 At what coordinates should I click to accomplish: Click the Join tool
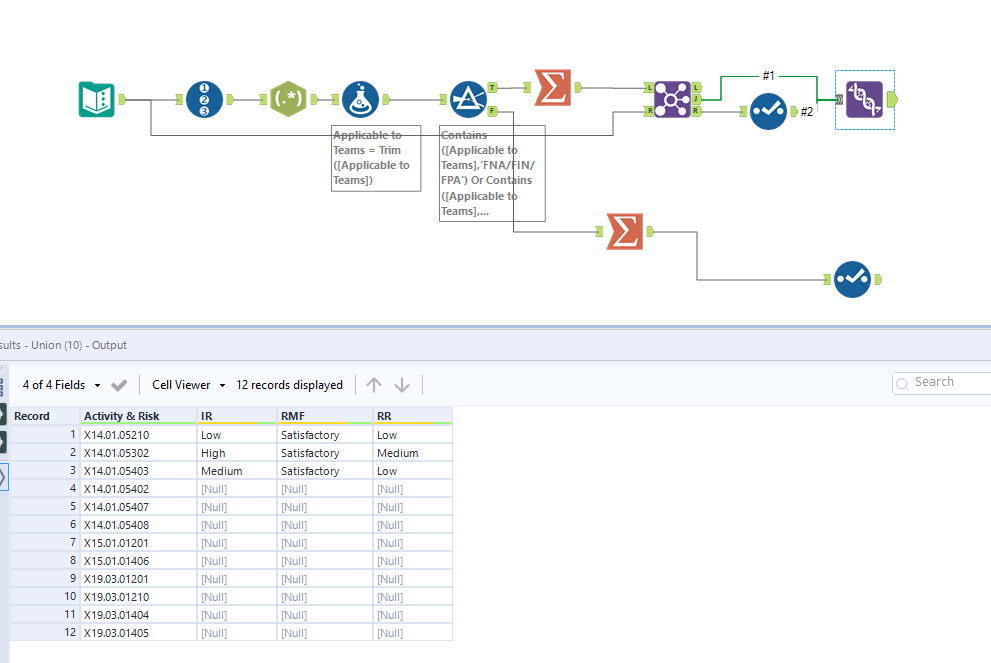[x=673, y=99]
